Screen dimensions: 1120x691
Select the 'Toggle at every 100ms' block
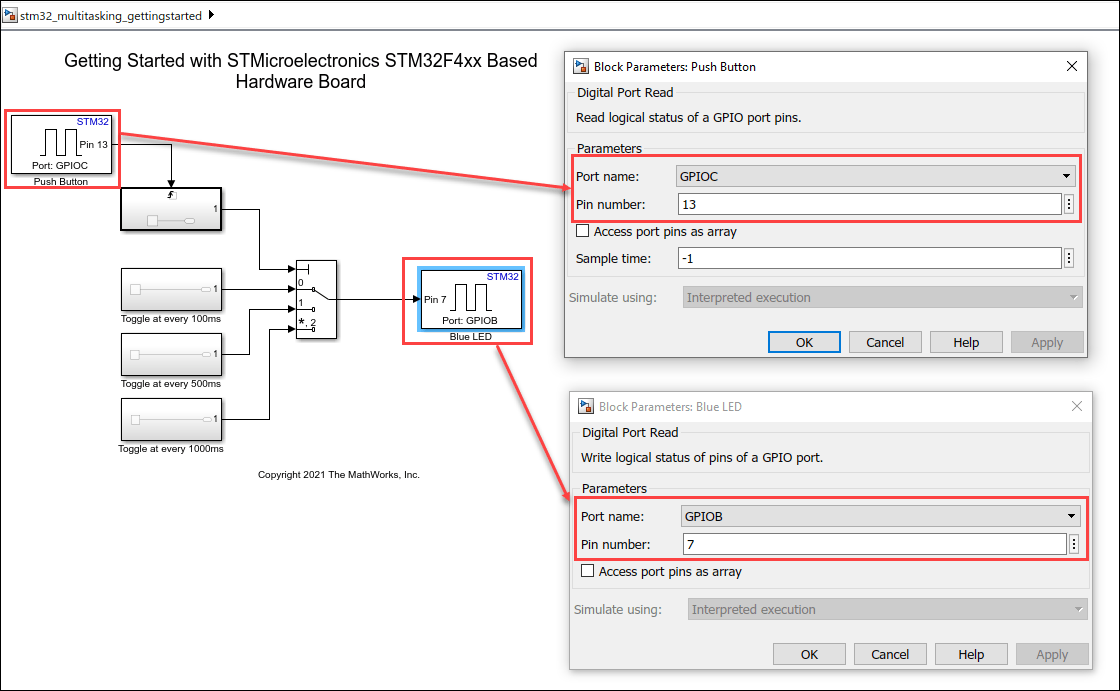171,289
